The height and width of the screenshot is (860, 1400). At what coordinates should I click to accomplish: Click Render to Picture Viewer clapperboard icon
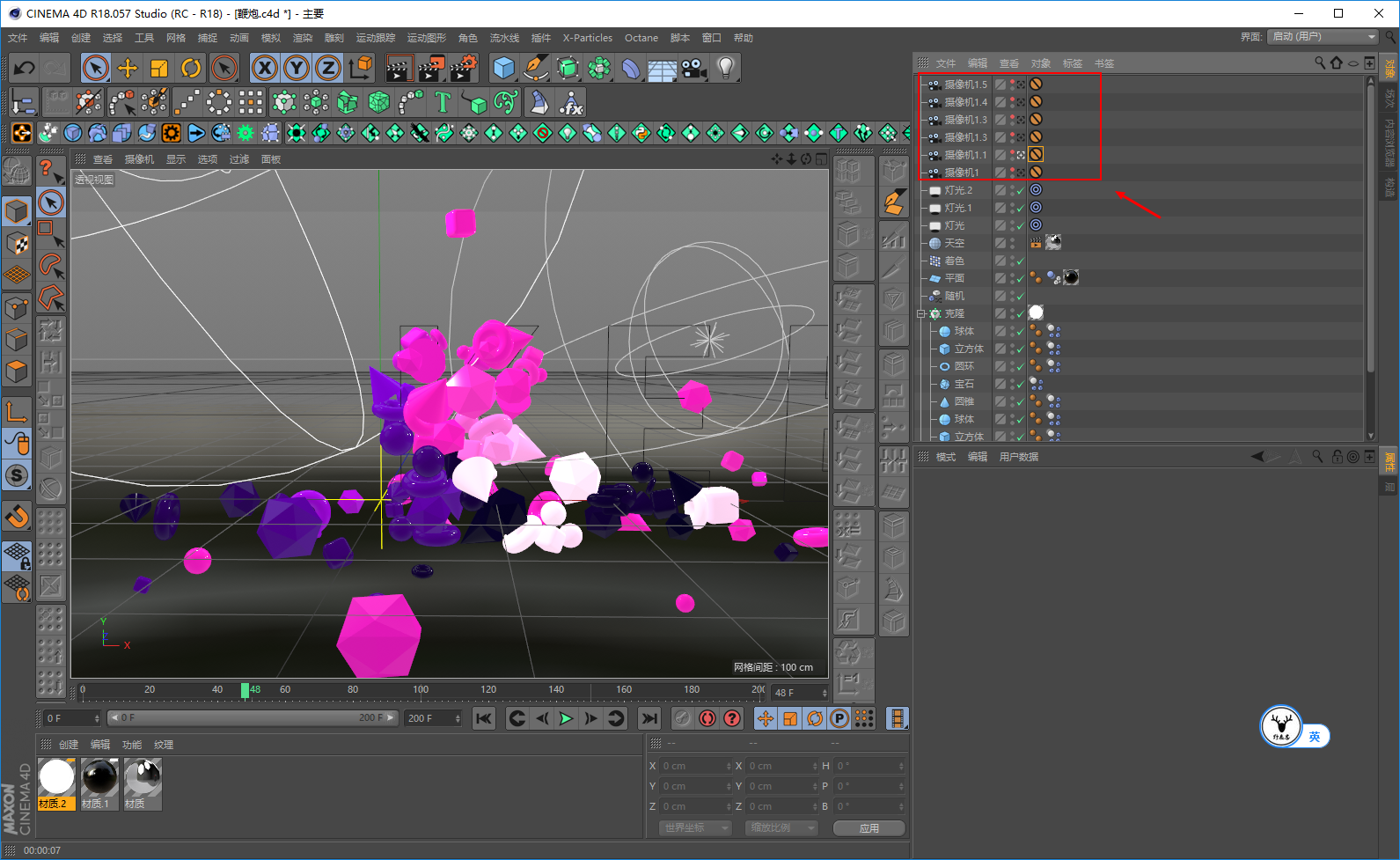coord(431,68)
